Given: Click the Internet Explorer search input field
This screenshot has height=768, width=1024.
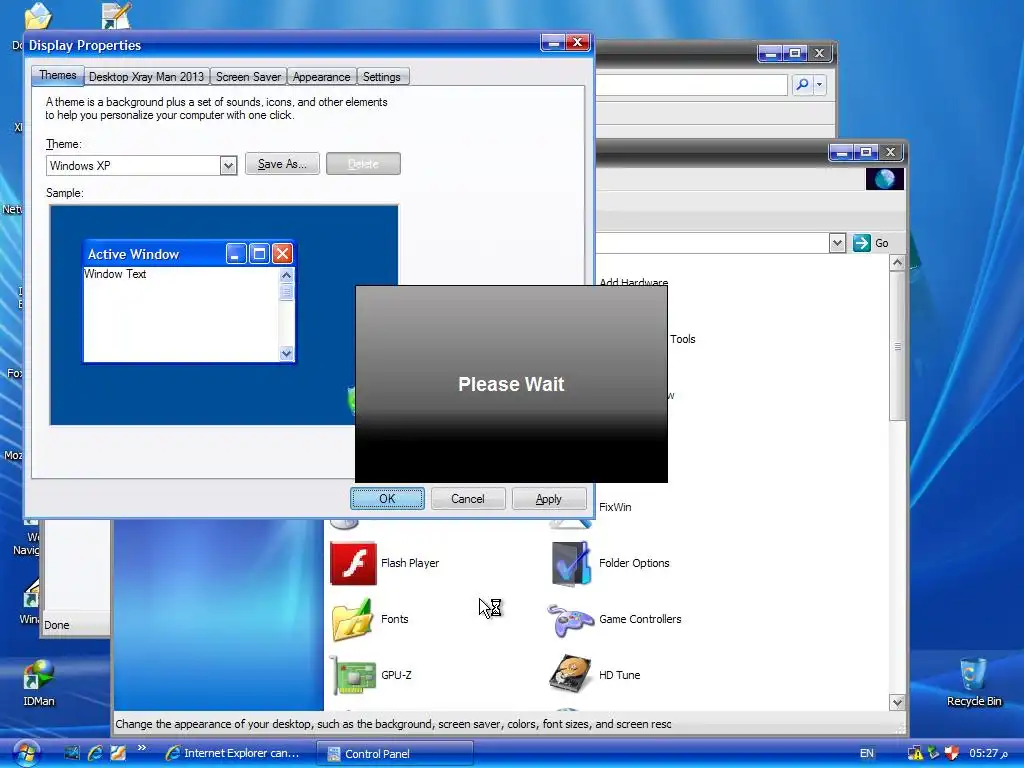Looking at the screenshot, I should (691, 84).
